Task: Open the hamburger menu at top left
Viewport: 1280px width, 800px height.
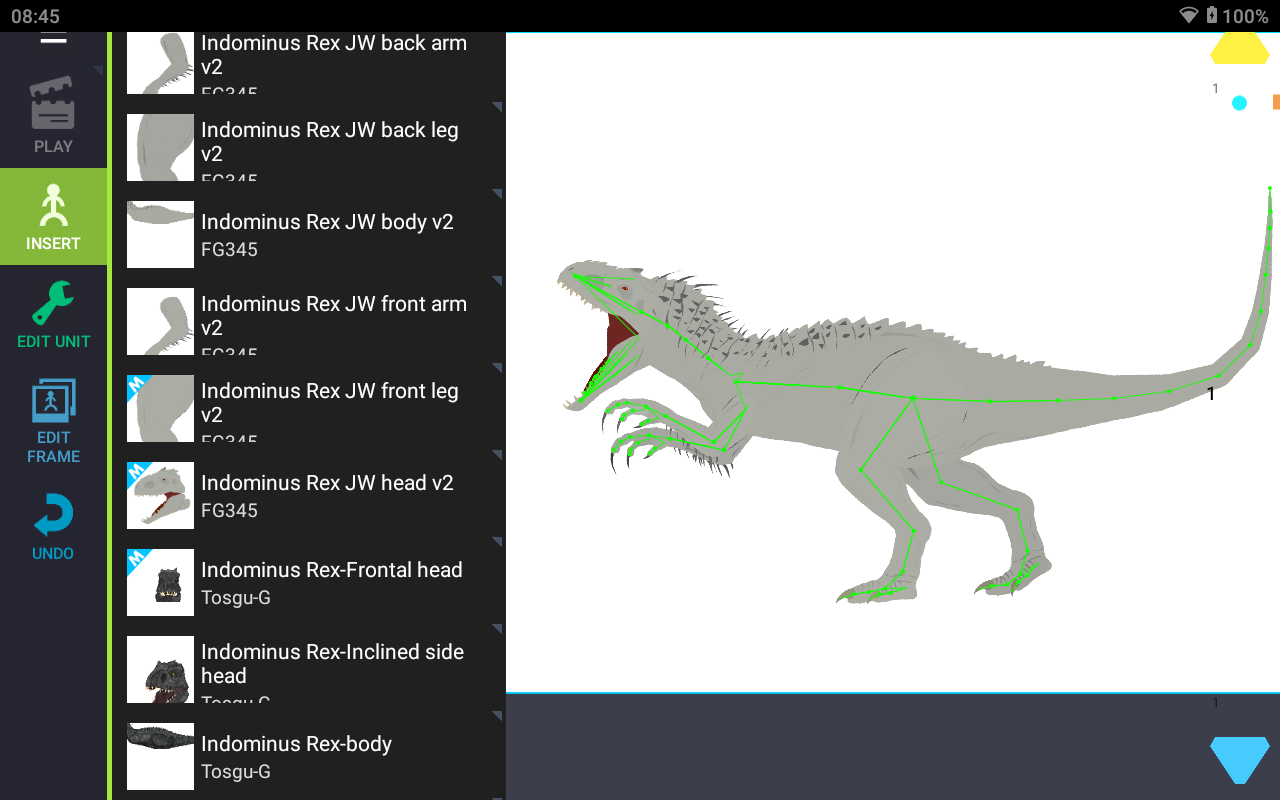Action: (x=53, y=39)
